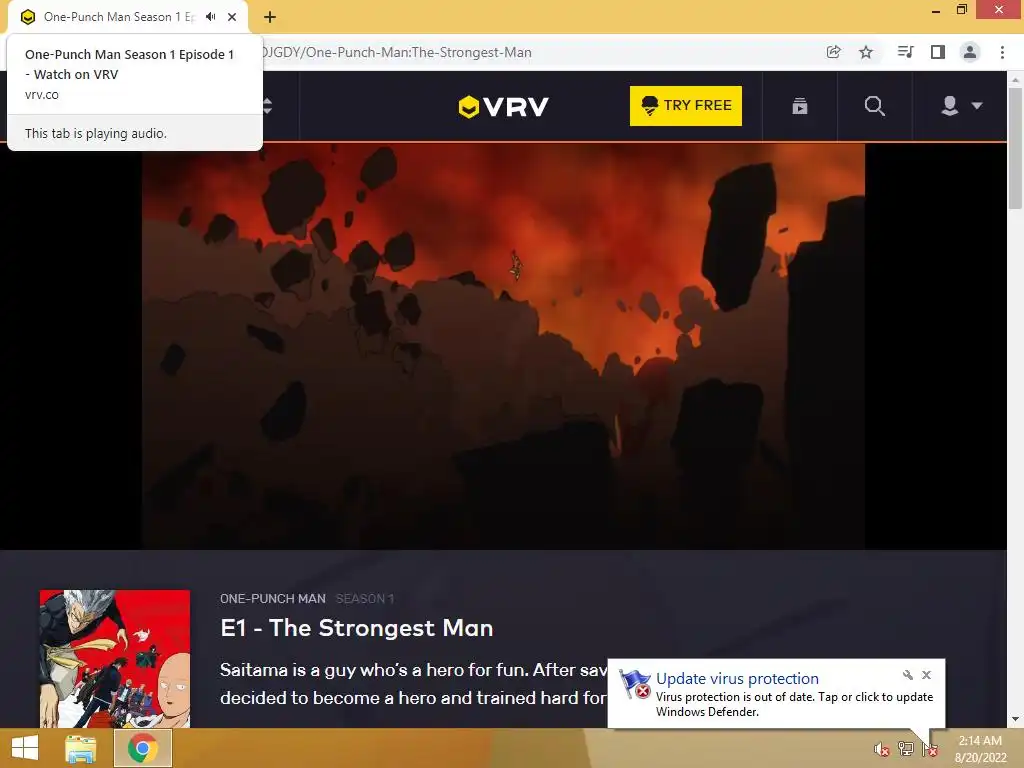Click the Update virus protection notification title
Image resolution: width=1024 pixels, height=768 pixels.
click(x=737, y=679)
